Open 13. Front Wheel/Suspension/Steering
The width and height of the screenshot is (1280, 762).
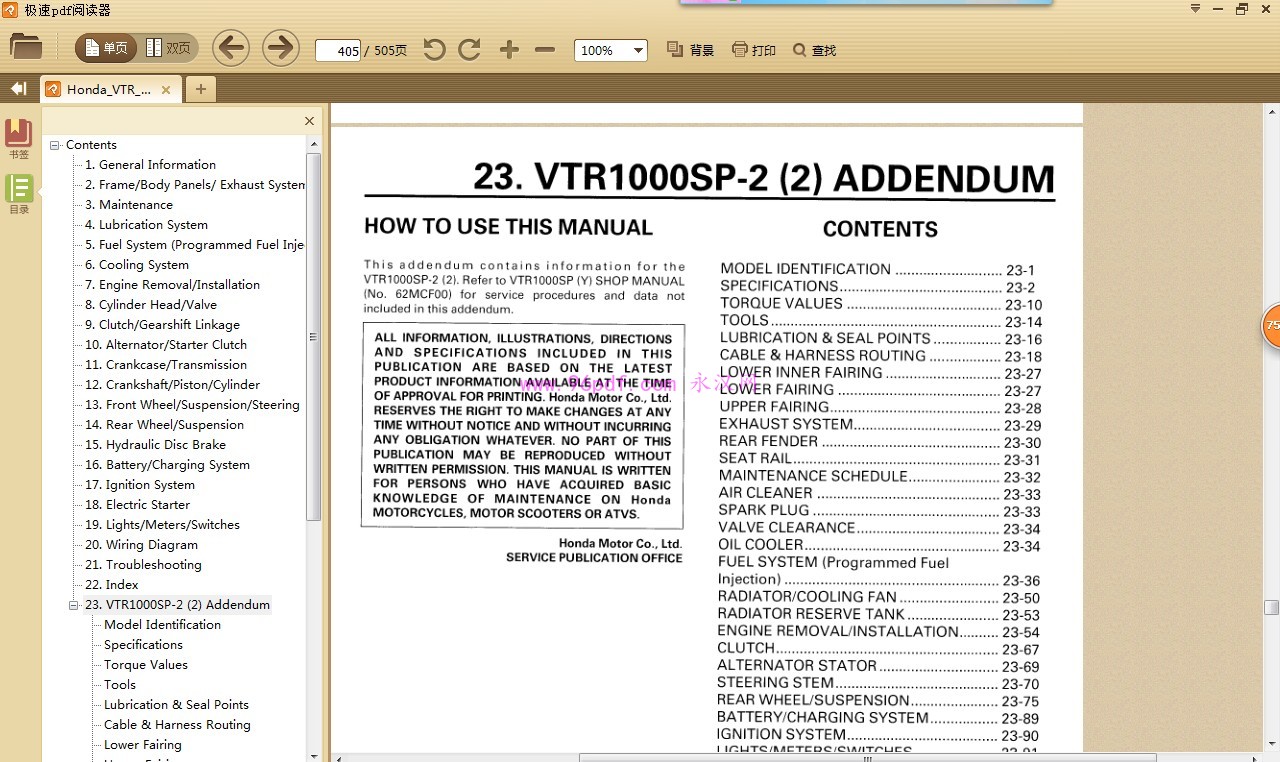click(x=192, y=405)
